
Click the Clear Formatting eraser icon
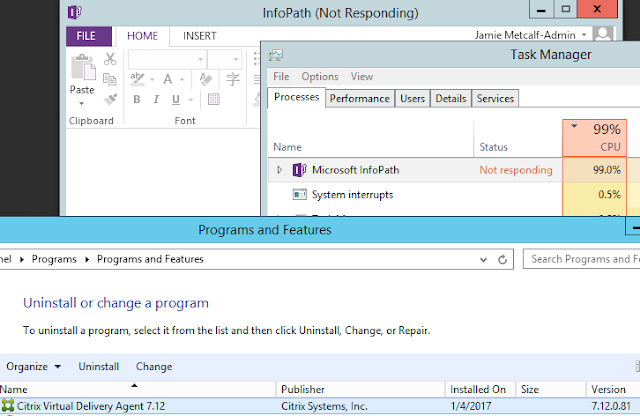click(x=206, y=79)
